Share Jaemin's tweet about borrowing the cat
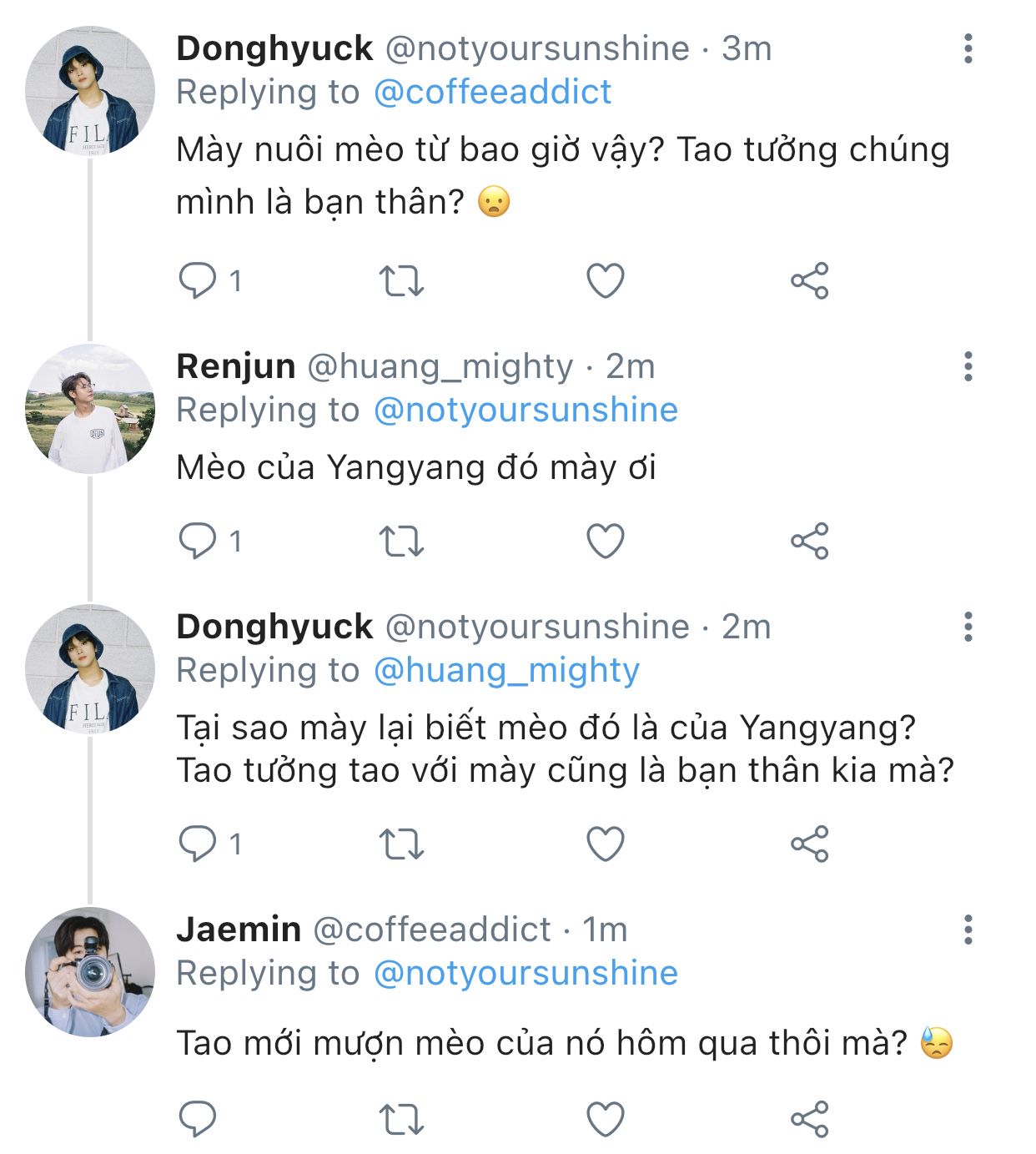1036x1154 pixels. point(809,1119)
